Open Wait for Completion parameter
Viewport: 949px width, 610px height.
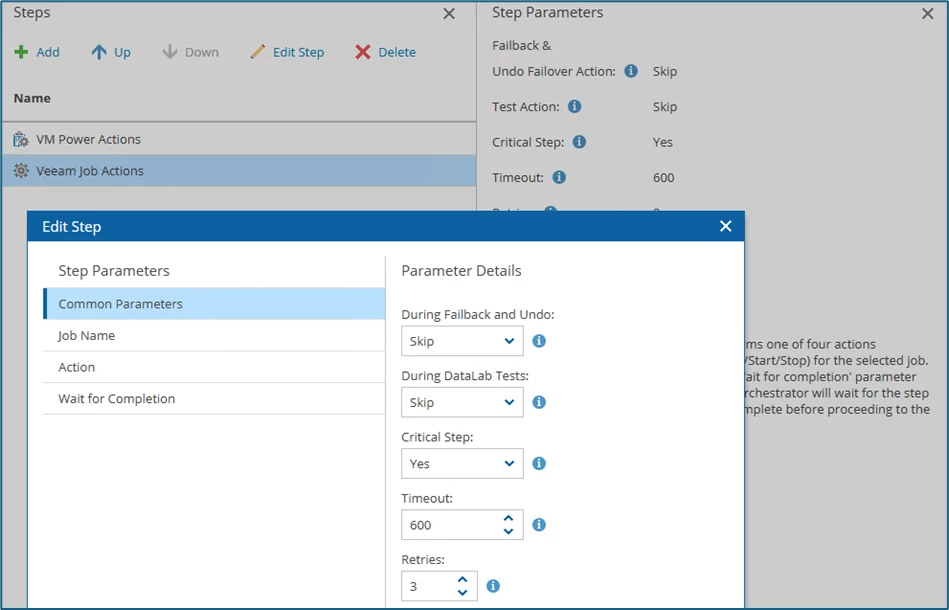117,399
